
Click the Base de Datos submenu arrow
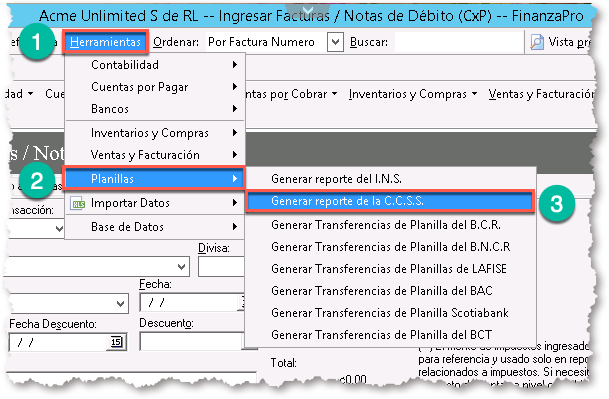[235, 227]
